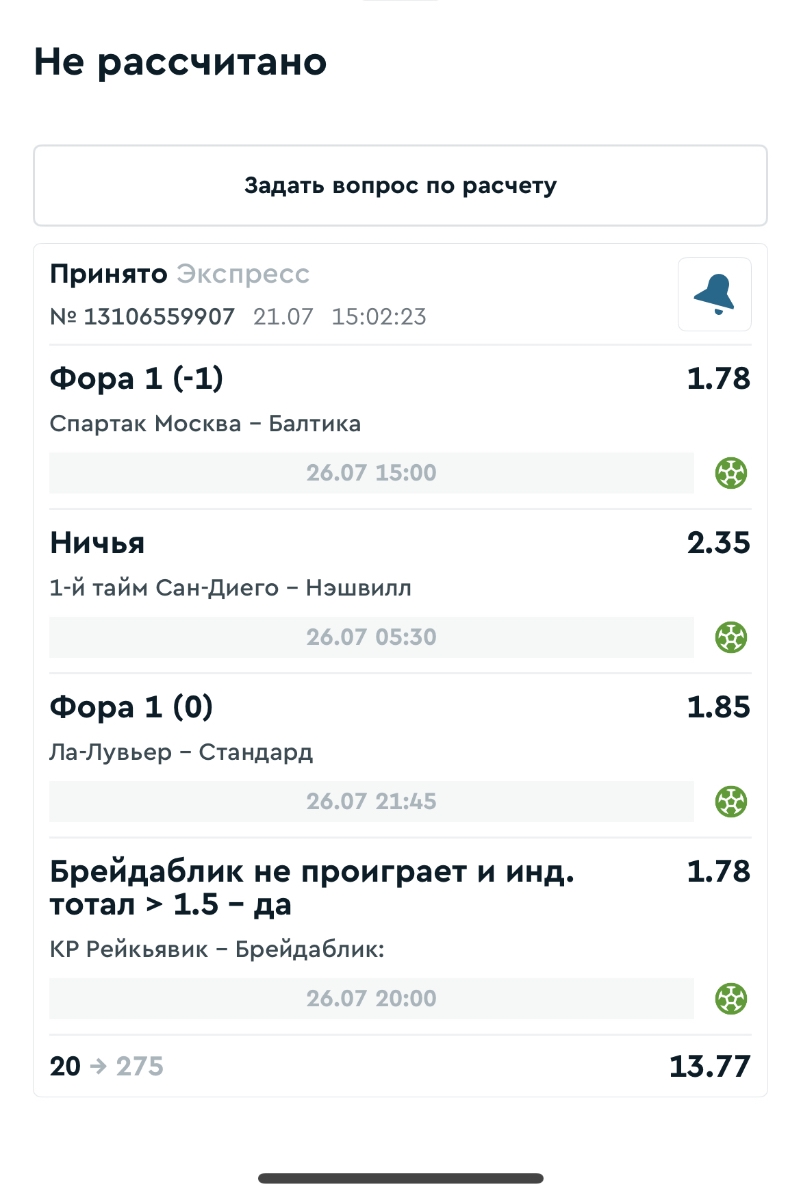Open the Ла-Лувьер – Стандард match
This screenshot has height=1200, width=801.
coord(181,752)
